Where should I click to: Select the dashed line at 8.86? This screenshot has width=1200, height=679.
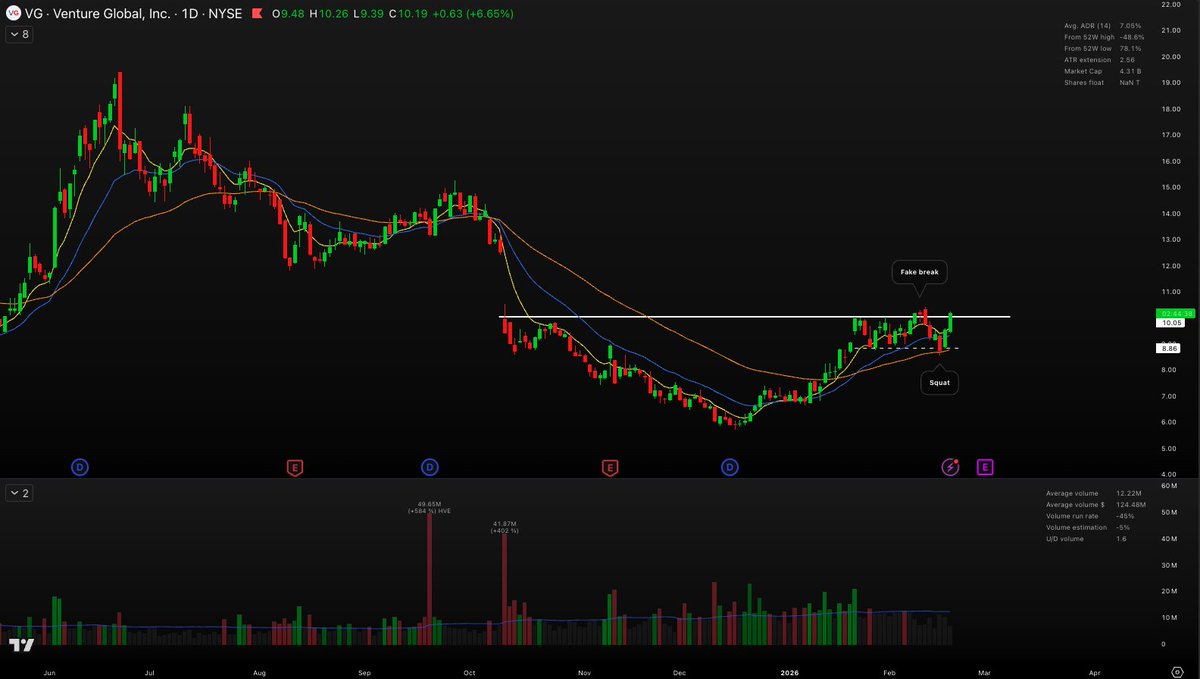pos(905,348)
